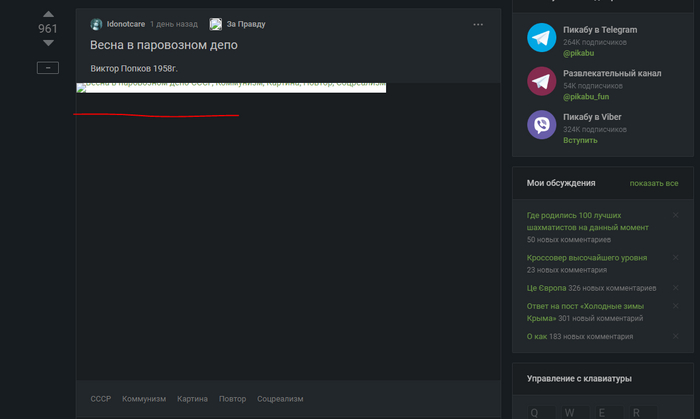This screenshot has width=700, height=419.
Task: Dismiss the Холодные зимы Крыма discussion entry
Action: tap(675, 306)
